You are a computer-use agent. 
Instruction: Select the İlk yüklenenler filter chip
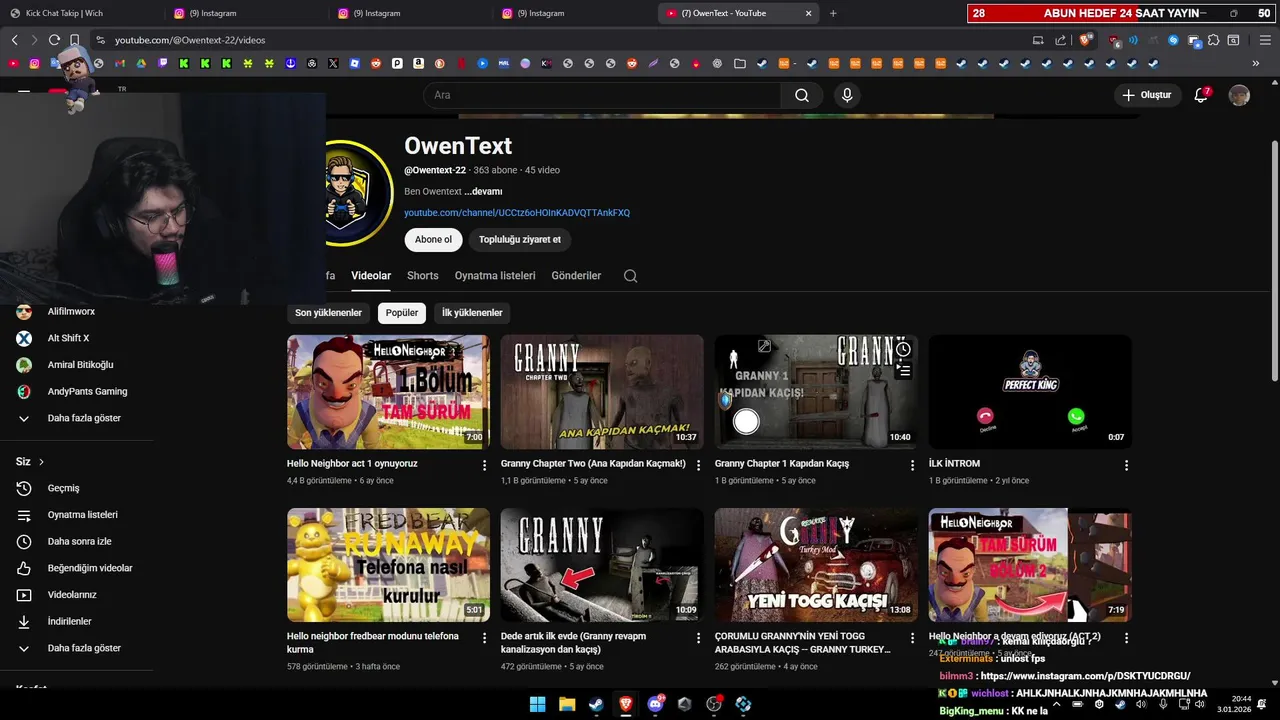click(472, 313)
